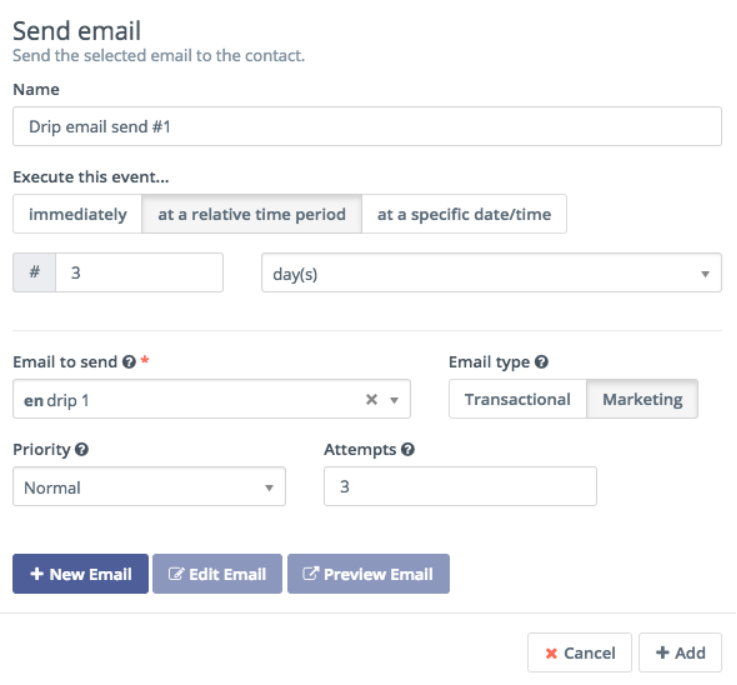Choose 'at a relative time period' option
Screen dimensions: 737x685
click(252, 214)
